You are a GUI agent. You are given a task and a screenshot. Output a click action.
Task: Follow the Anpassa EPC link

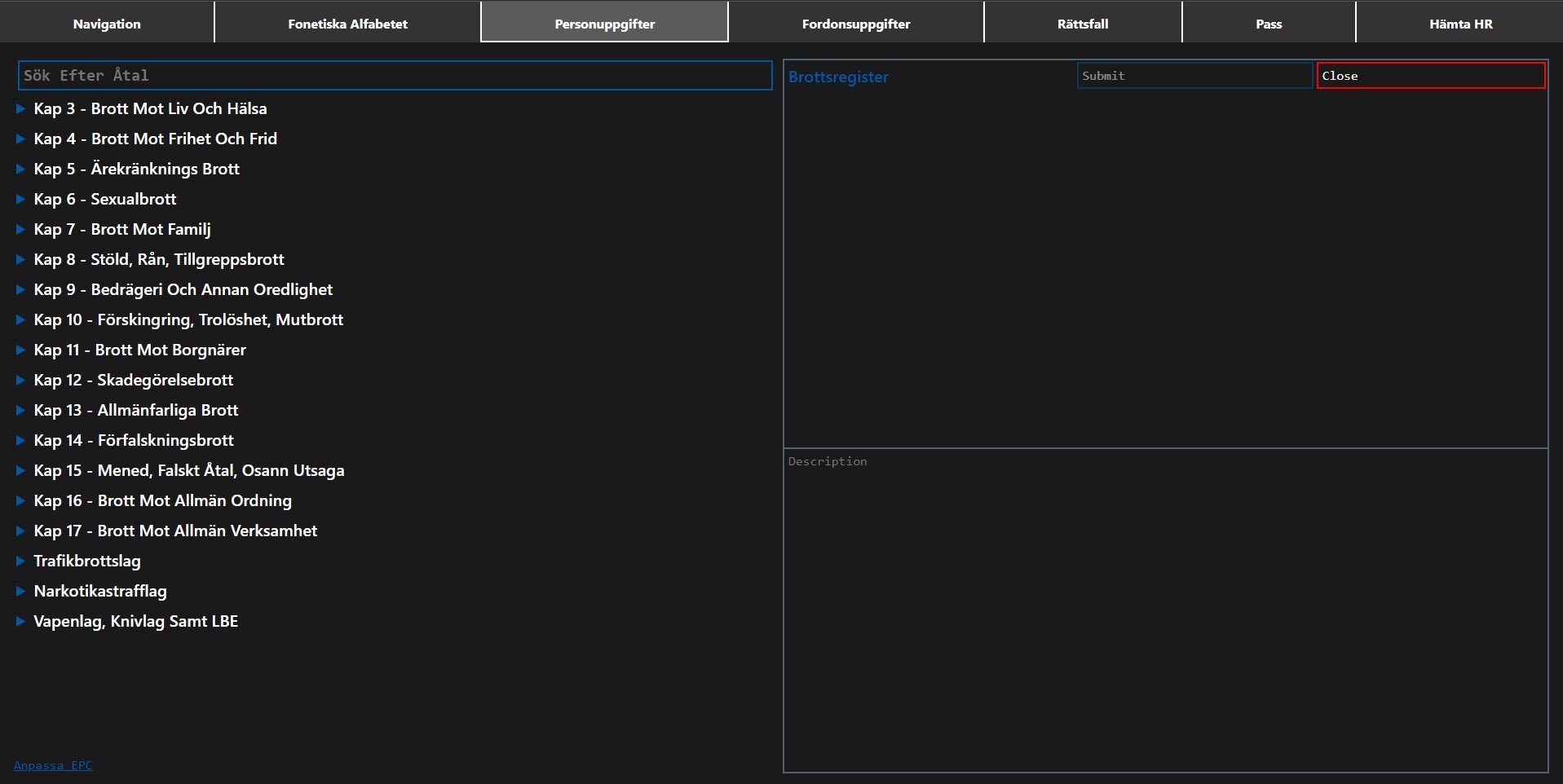pyautogui.click(x=53, y=765)
